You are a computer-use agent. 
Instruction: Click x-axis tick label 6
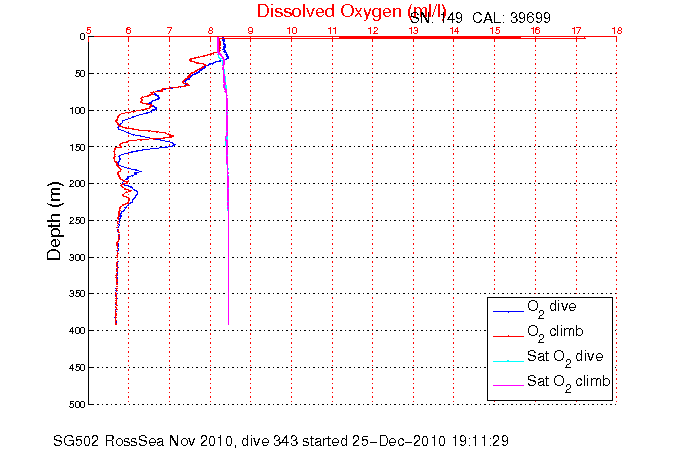[x=129, y=30]
